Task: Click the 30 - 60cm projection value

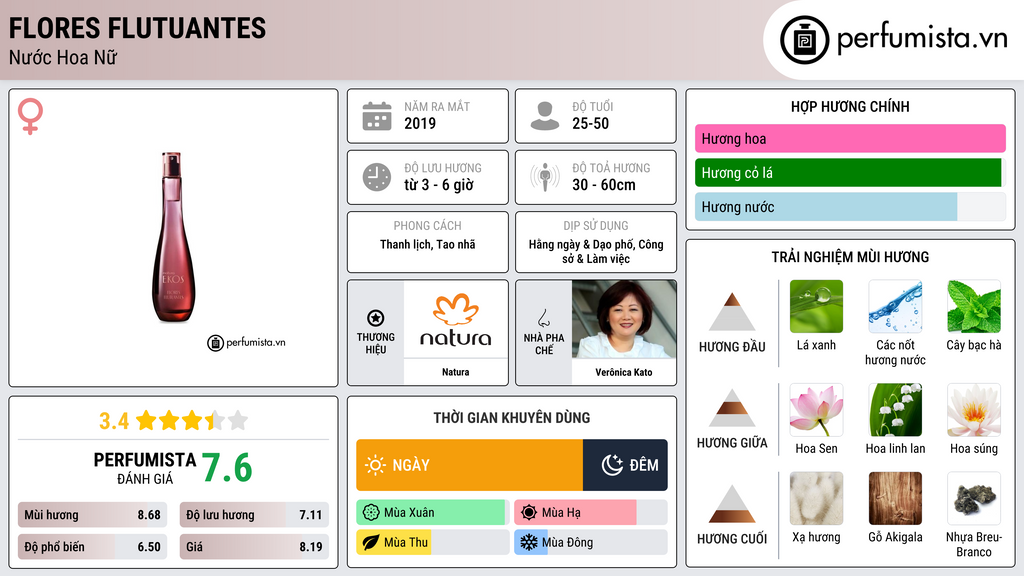Action: pyautogui.click(x=604, y=185)
